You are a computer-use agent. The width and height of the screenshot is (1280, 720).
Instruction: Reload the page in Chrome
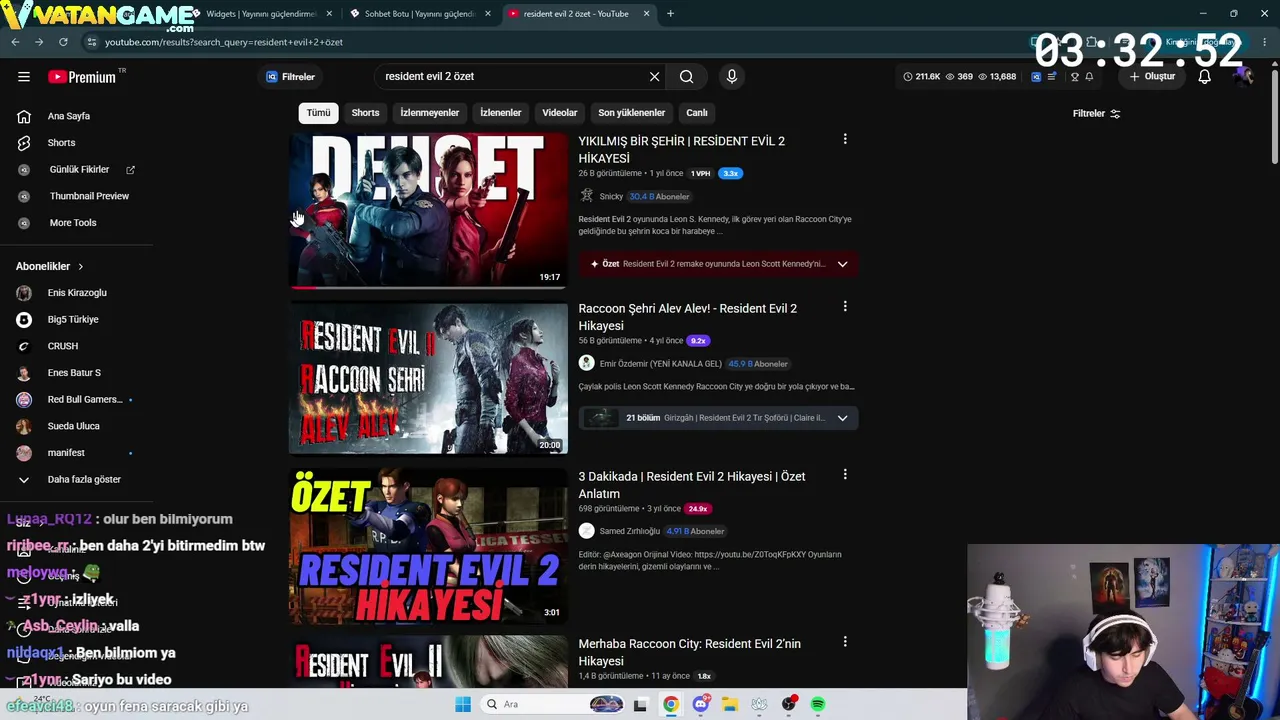[63, 42]
